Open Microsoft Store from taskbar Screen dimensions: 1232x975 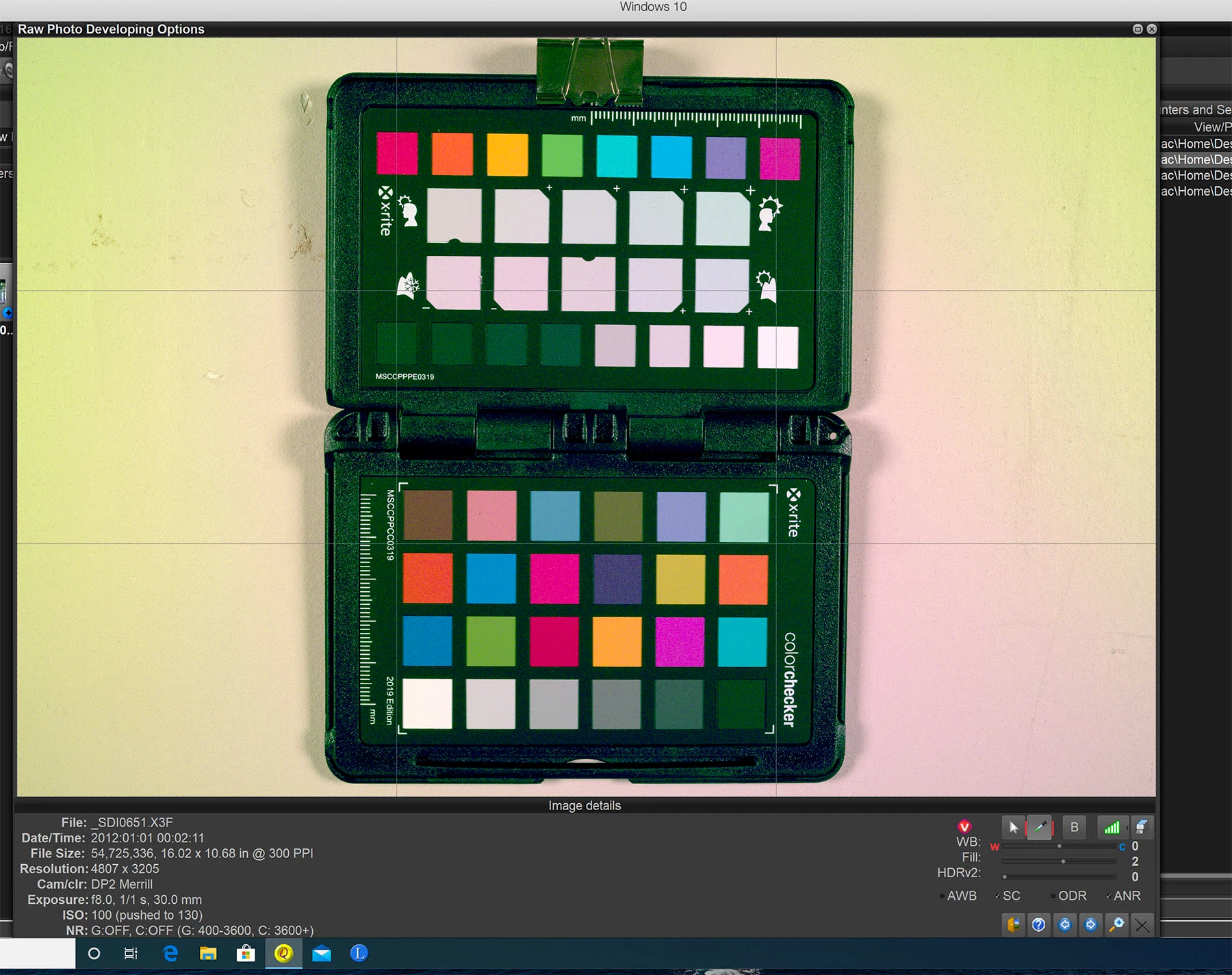(246, 953)
